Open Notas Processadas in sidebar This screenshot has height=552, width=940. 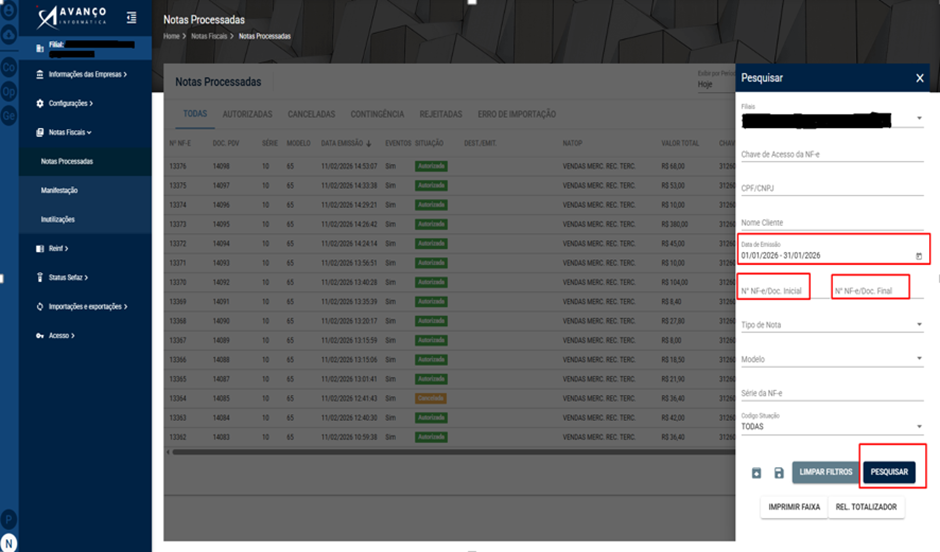(85, 161)
